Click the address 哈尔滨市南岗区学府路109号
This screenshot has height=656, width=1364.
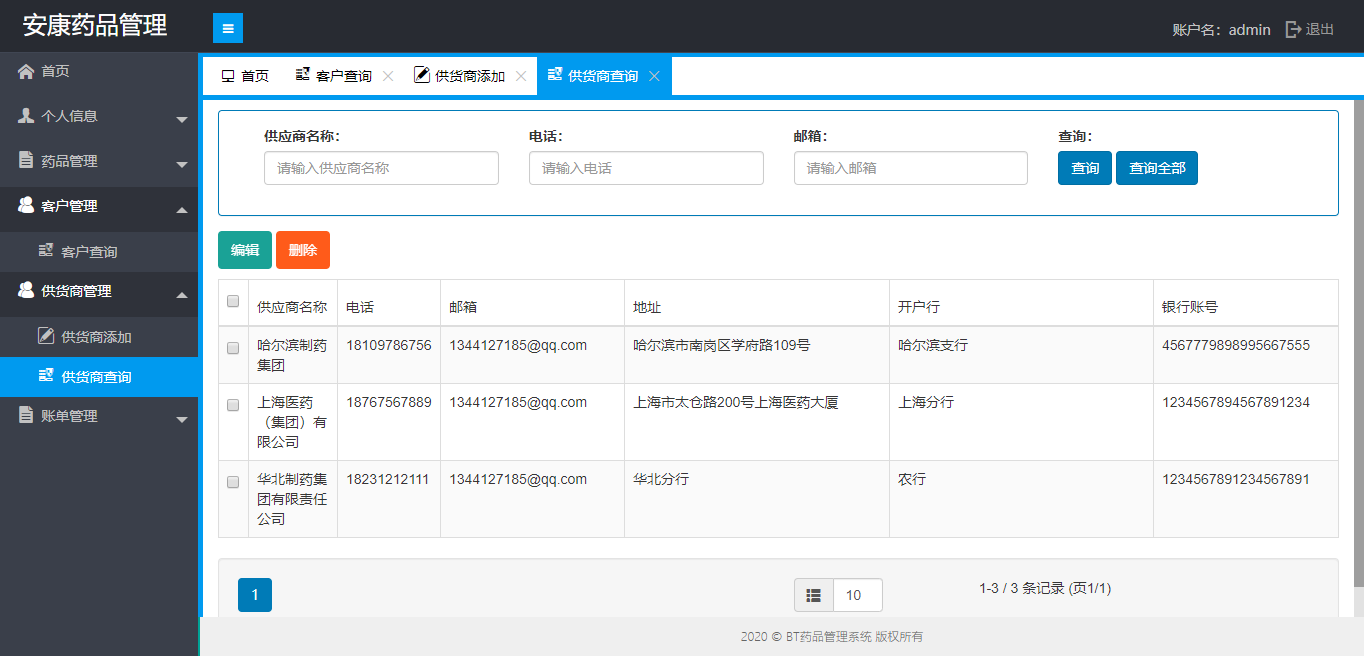(x=722, y=345)
